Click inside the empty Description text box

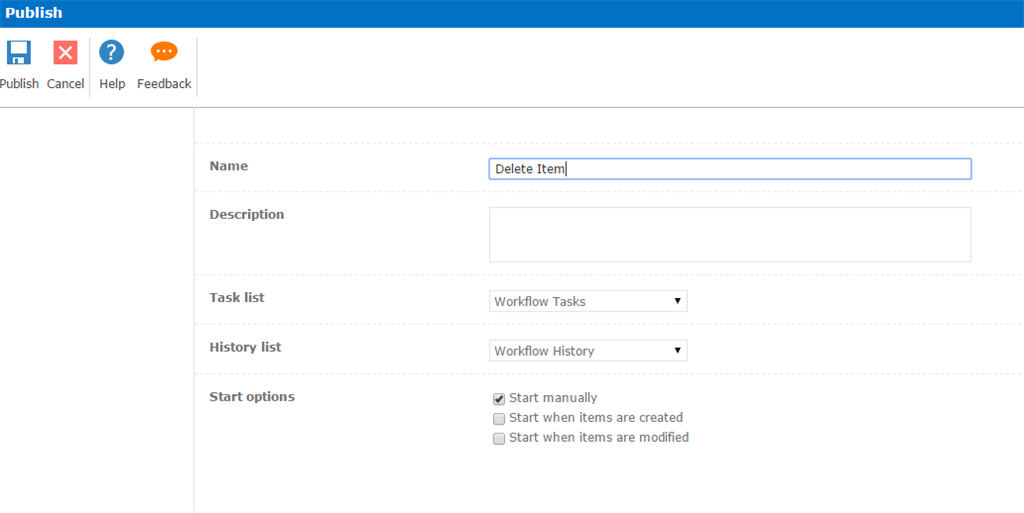click(x=730, y=235)
